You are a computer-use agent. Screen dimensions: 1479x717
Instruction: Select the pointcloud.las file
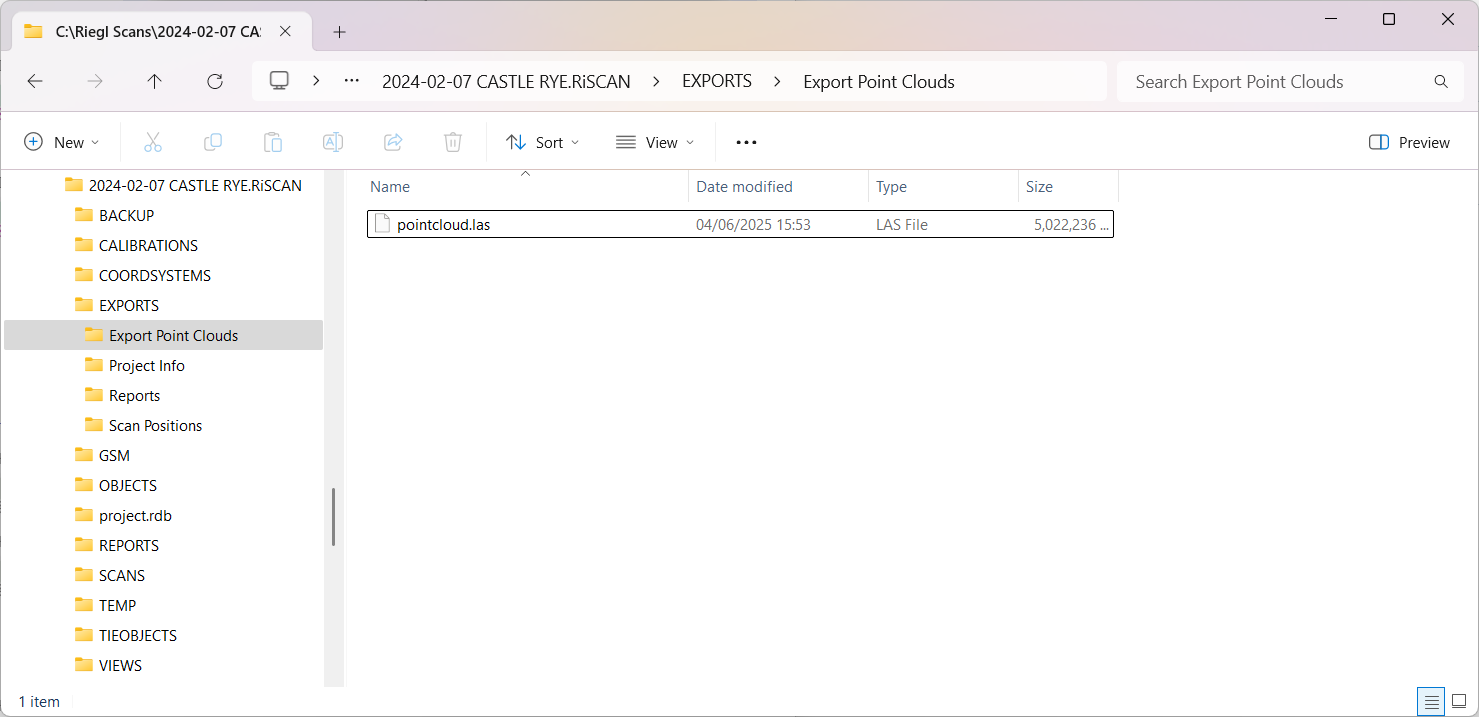(x=443, y=225)
